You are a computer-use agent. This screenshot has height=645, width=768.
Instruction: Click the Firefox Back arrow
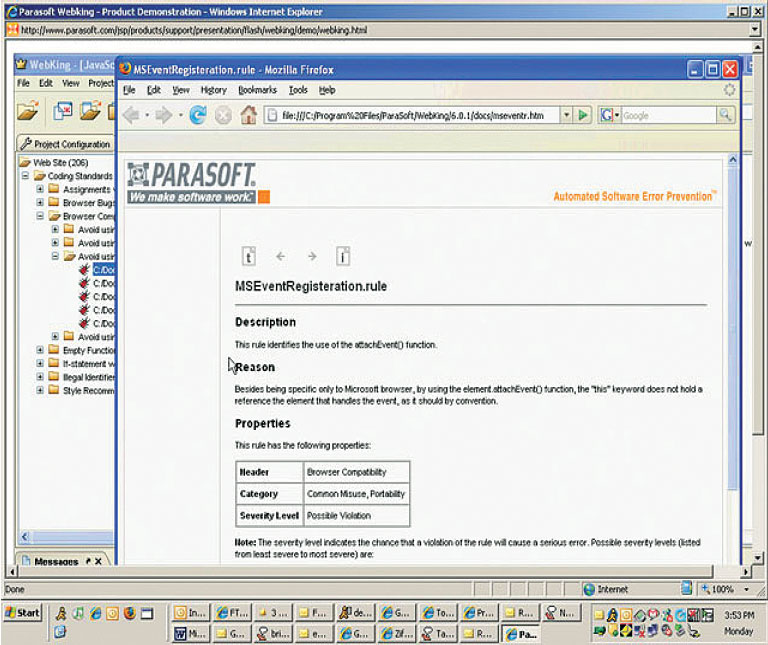point(131,115)
